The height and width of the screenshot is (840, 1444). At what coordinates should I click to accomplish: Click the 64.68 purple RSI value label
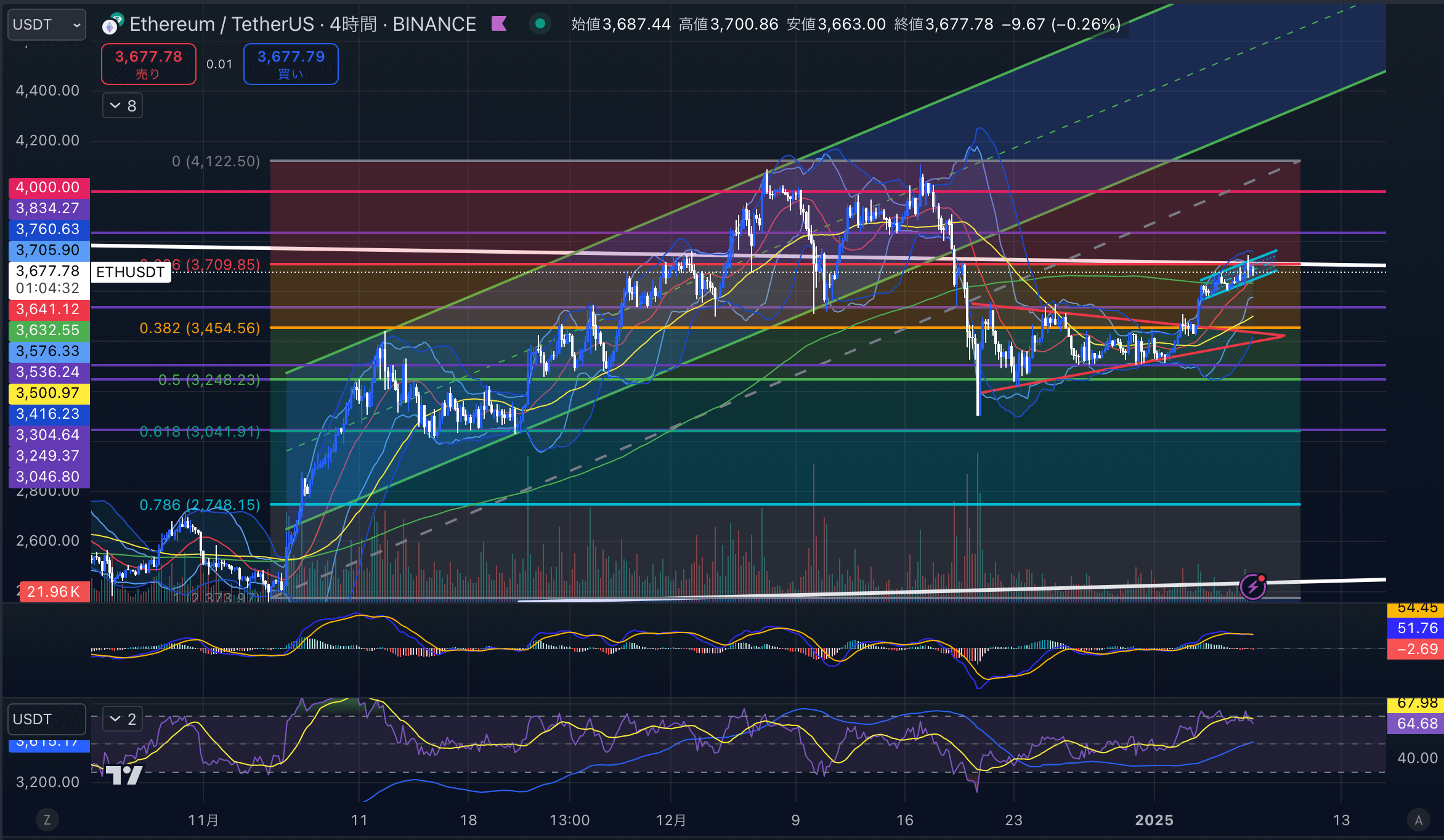point(1415,724)
